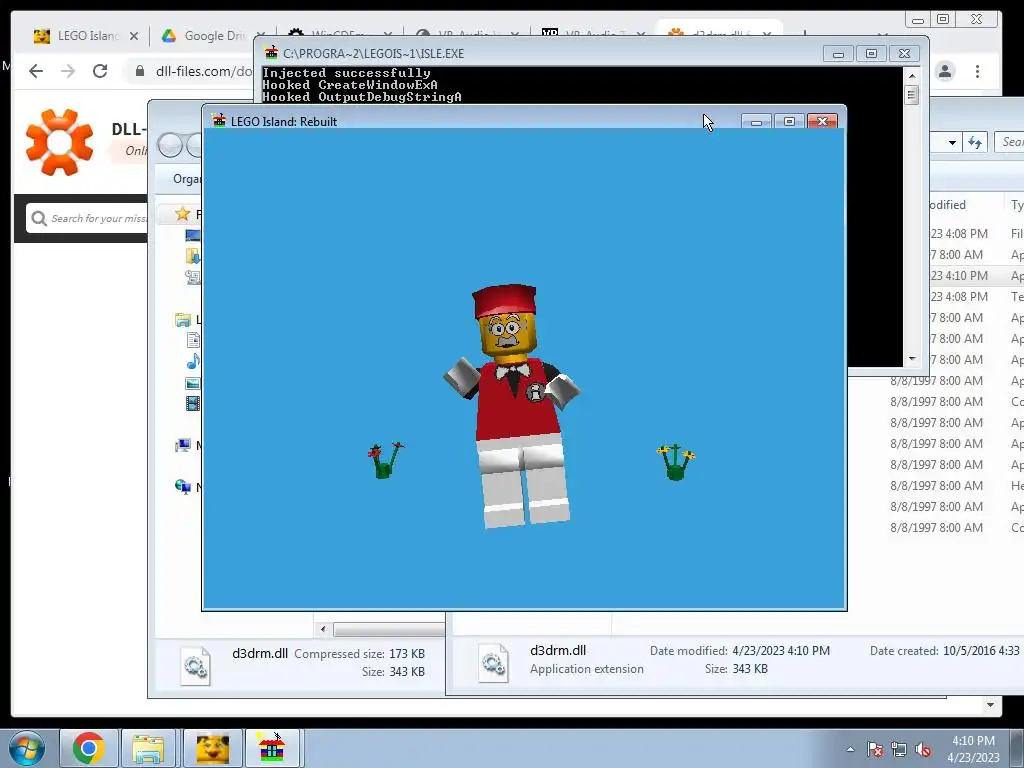Select the Libraries icon in Explorer sidebar
This screenshot has height=768, width=1024.
(x=183, y=319)
